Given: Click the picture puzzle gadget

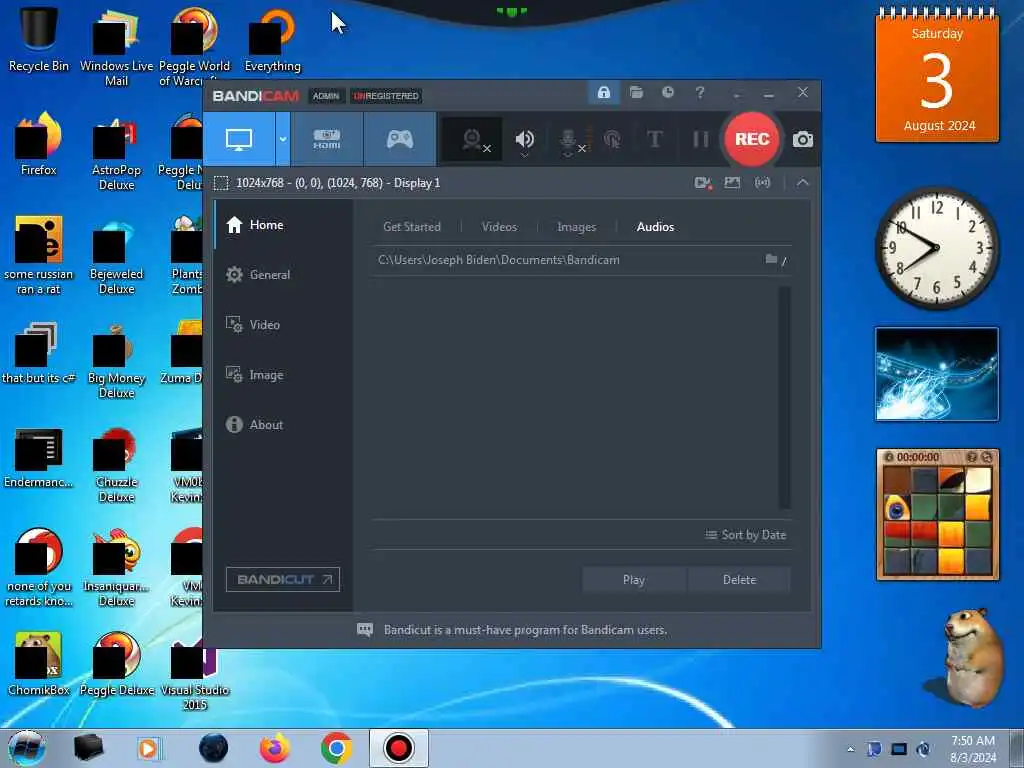Looking at the screenshot, I should click(x=937, y=515).
